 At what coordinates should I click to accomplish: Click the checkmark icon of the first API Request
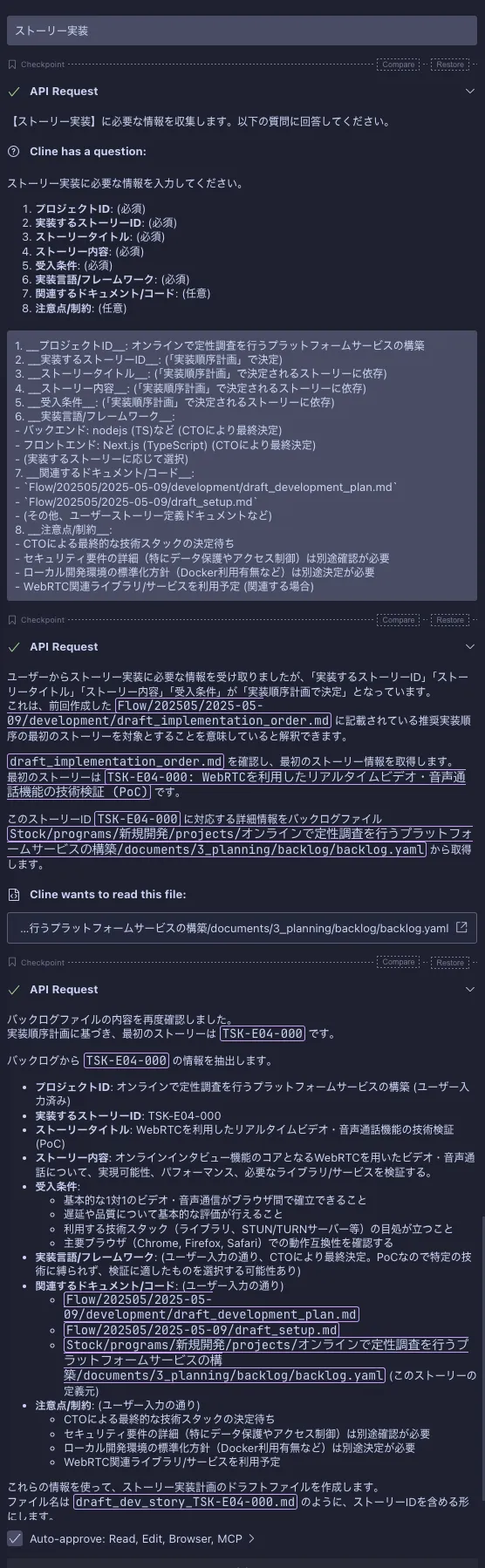pyautogui.click(x=13, y=92)
